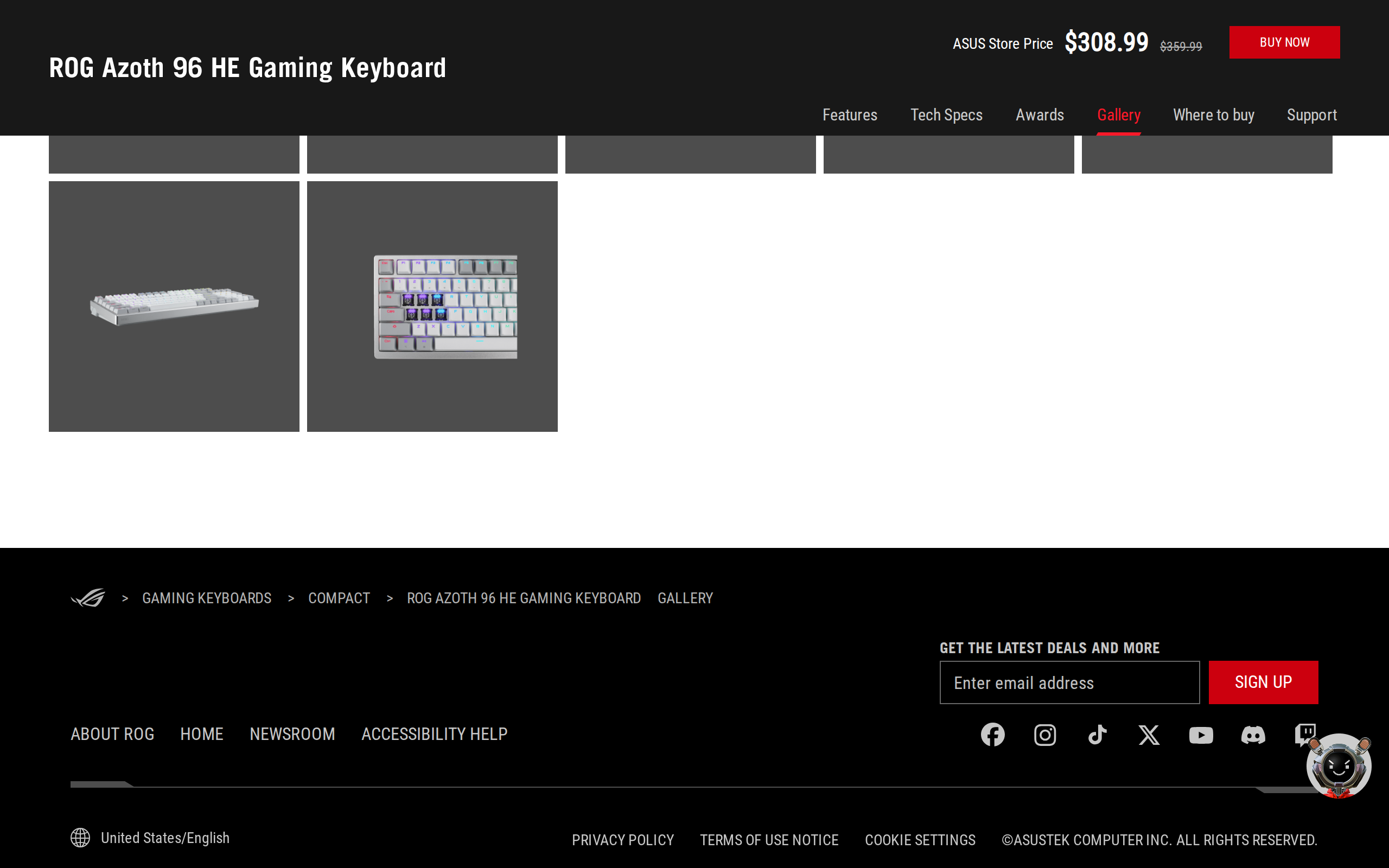1389x868 pixels.
Task: Open ROG Azoth 96 HE Gaming Keyboard breadcrumb
Action: tap(524, 598)
